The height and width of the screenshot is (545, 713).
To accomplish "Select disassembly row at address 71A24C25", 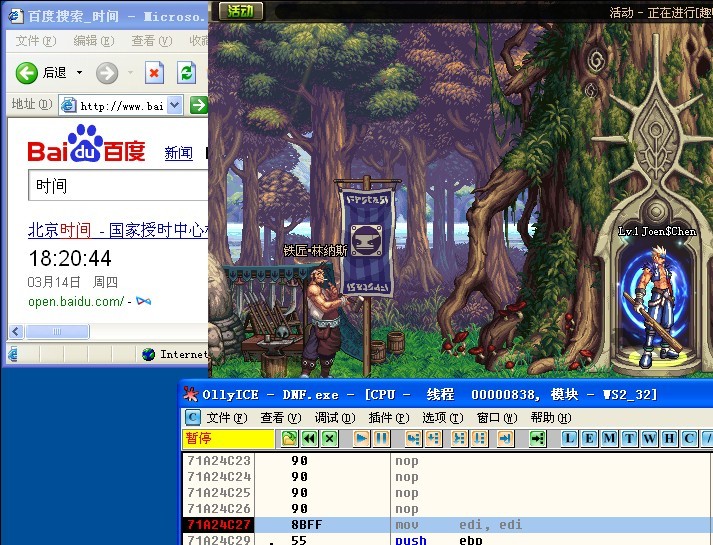I will pyautogui.click(x=447, y=493).
